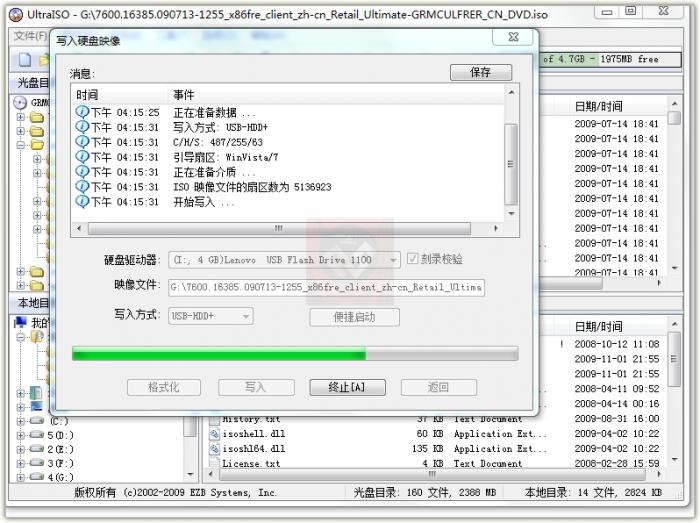The width and height of the screenshot is (700, 523).
Task: Click the History.txt file icon
Action: [x=215, y=419]
